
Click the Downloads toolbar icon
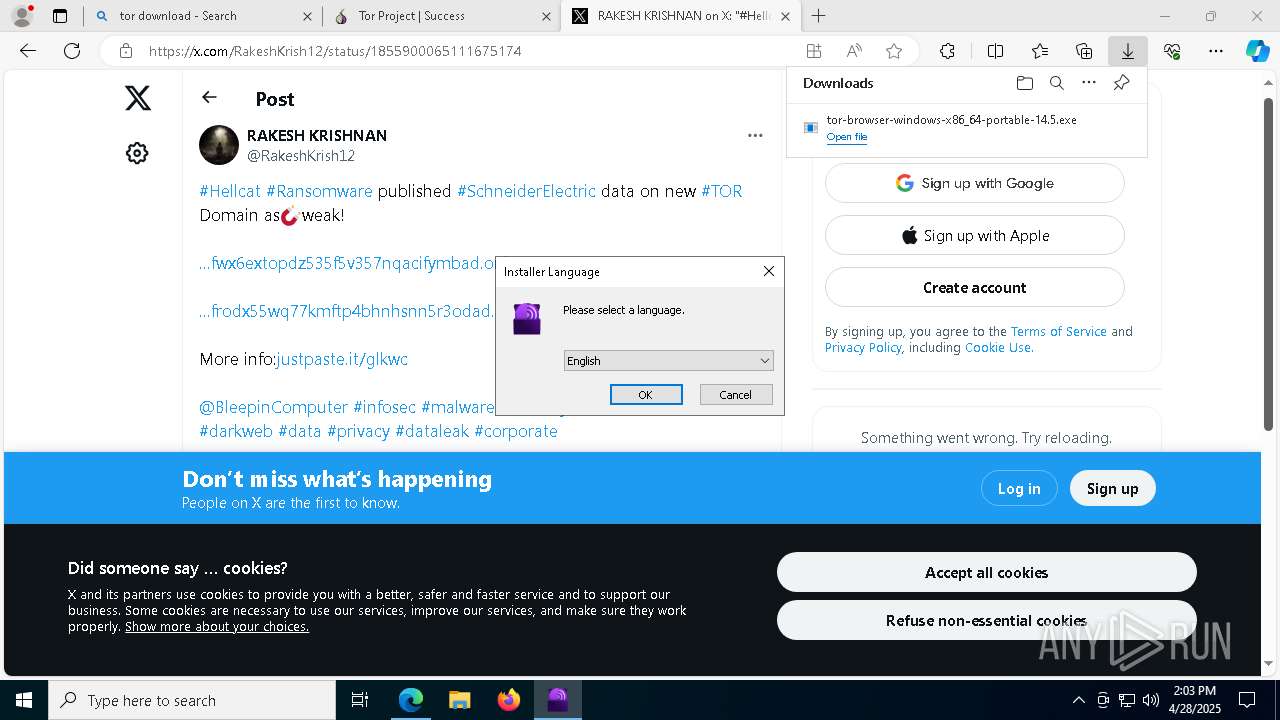1127,51
